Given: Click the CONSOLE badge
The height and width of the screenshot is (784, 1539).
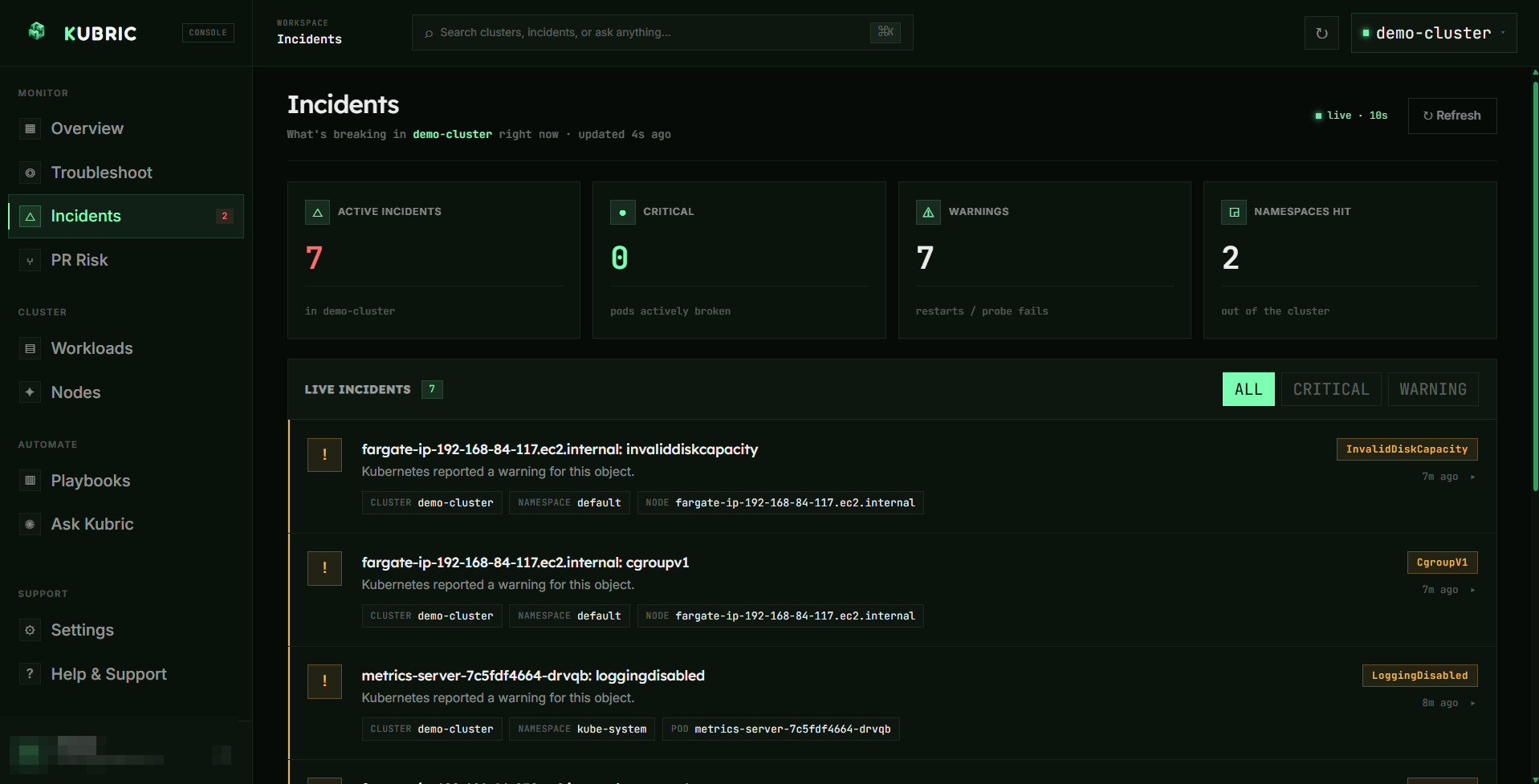Looking at the screenshot, I should (208, 32).
